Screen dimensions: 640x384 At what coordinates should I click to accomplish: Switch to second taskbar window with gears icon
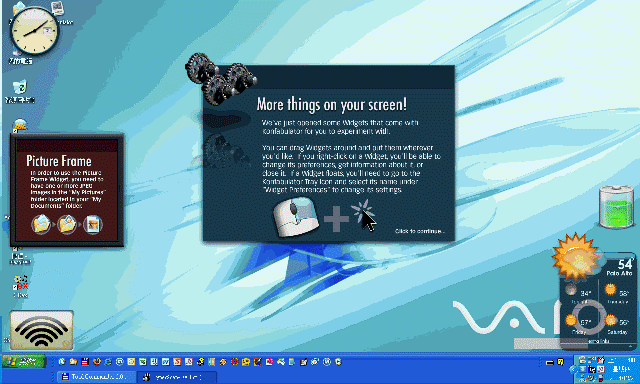pos(176,377)
